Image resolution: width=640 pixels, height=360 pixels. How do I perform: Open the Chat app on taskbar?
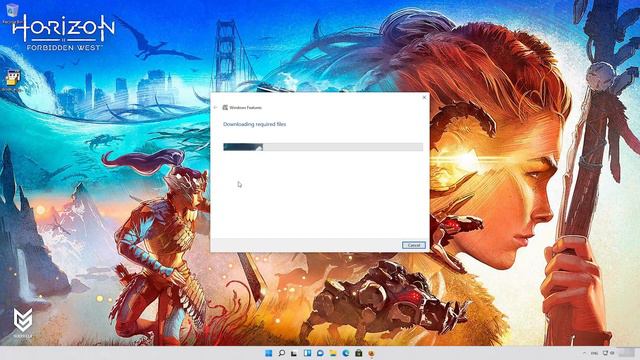coord(320,353)
